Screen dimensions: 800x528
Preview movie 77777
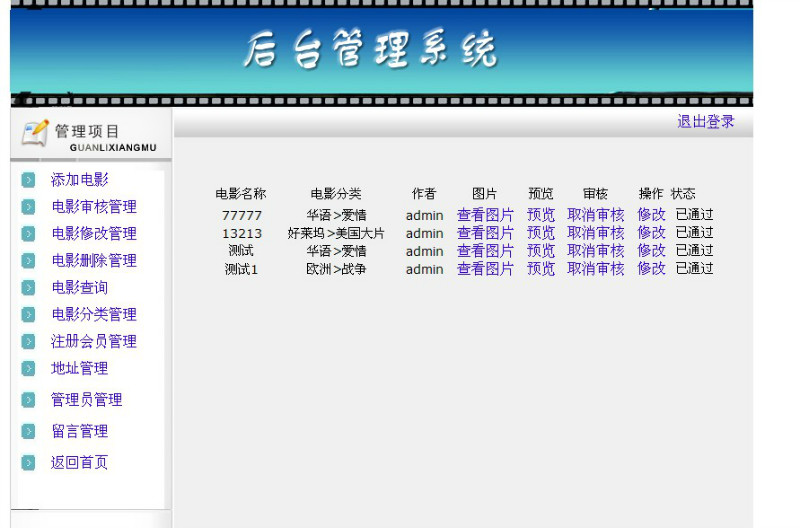pyautogui.click(x=541, y=215)
